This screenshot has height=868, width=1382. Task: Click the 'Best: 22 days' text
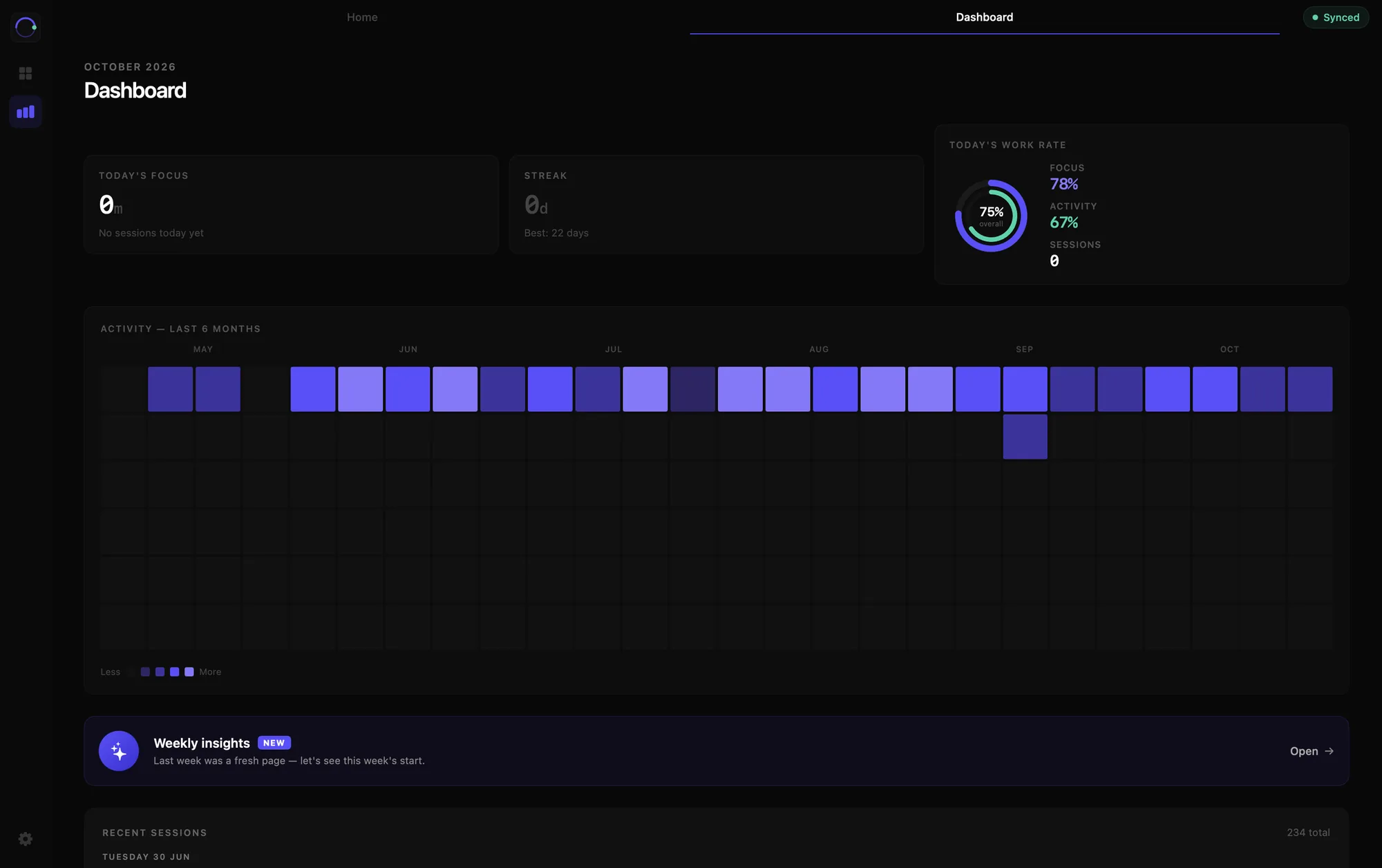[556, 233]
